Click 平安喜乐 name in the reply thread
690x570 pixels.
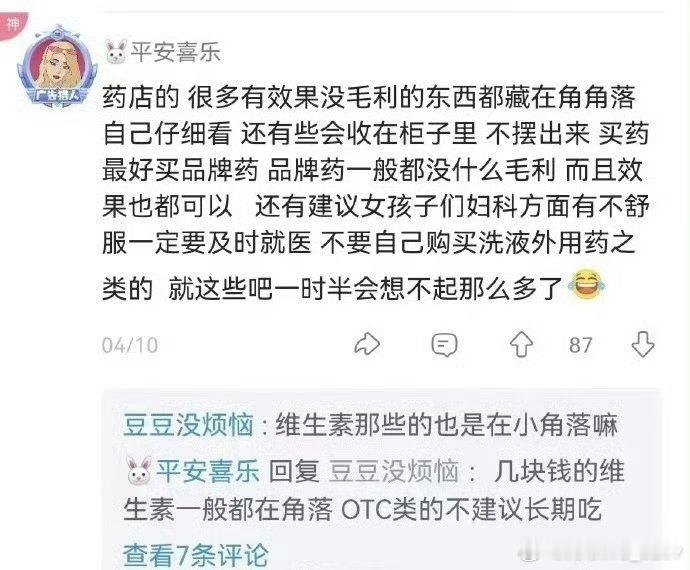click(208, 471)
